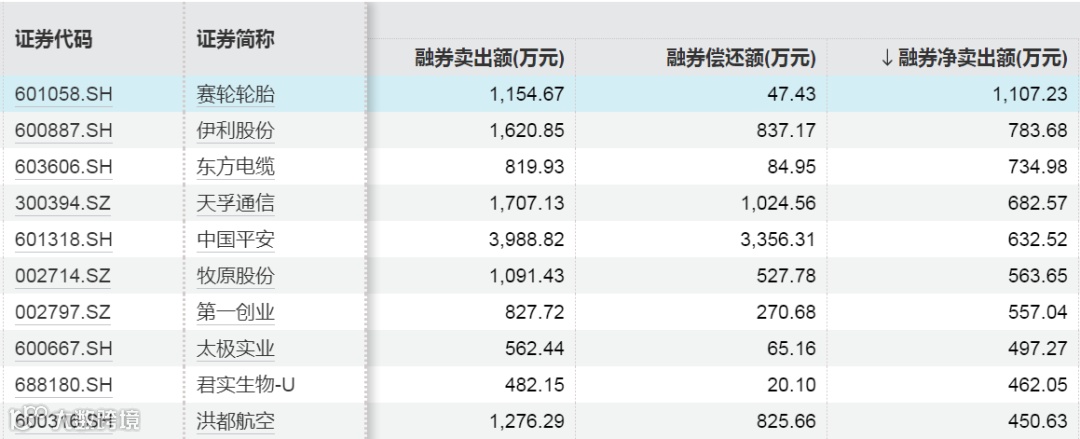Select the value 1,154.67 for 赛轮轮胎
1080x439 pixels.
point(527,94)
